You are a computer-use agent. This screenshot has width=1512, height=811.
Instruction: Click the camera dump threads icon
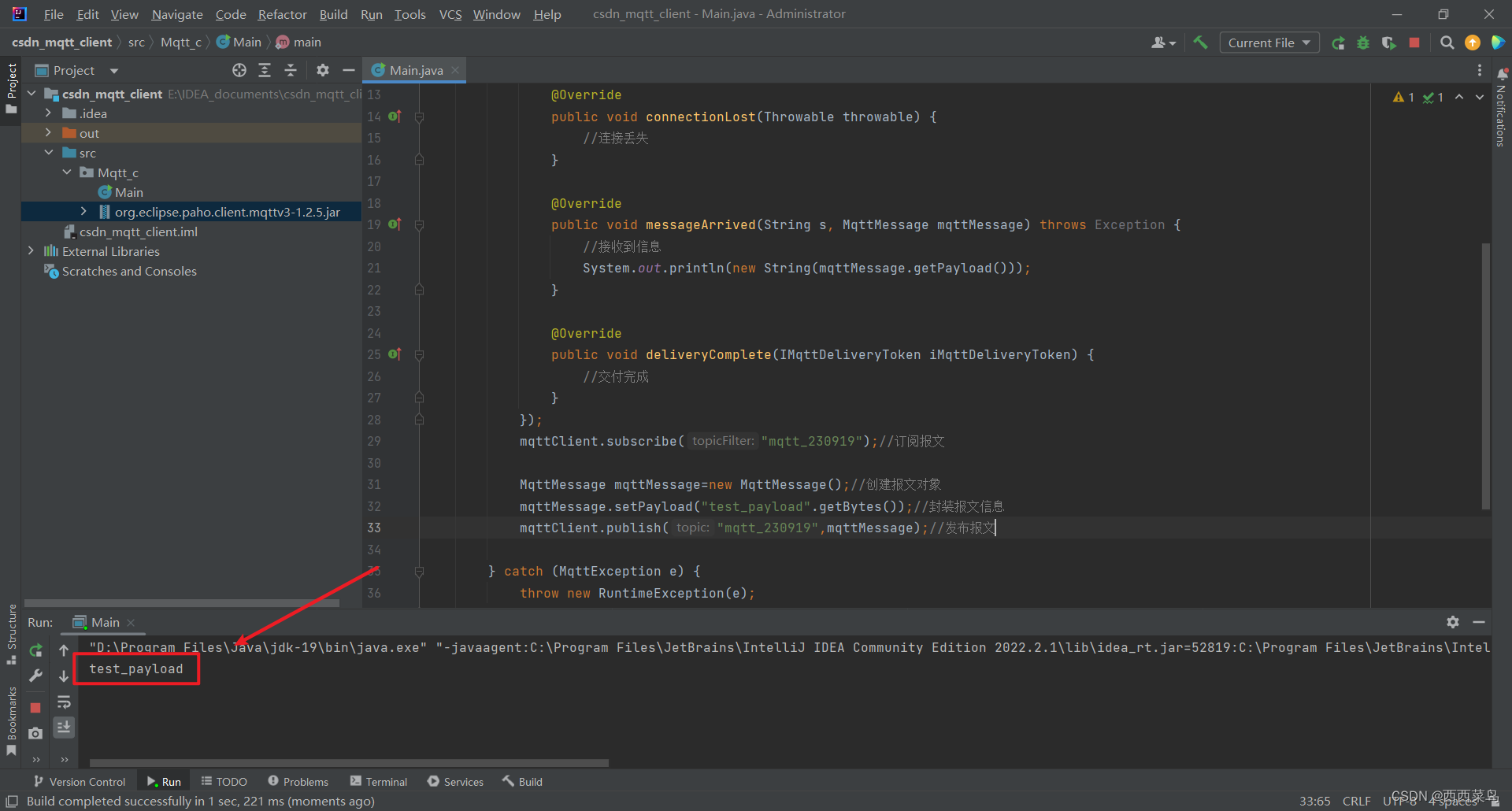(35, 733)
